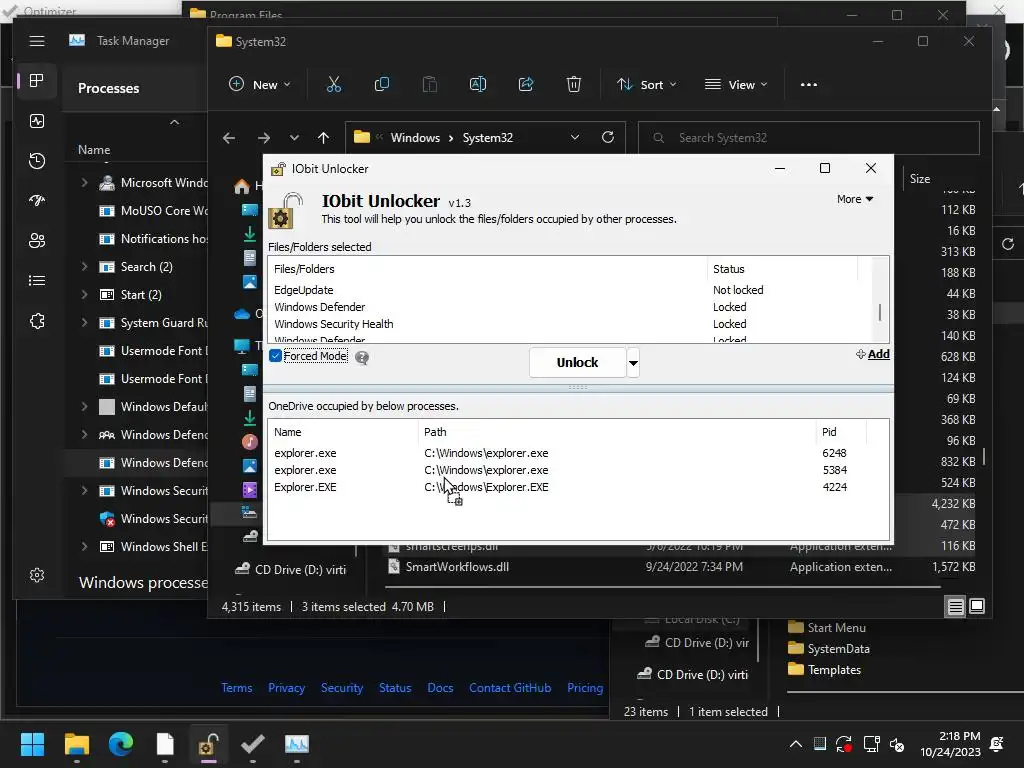Open File Explorer from the taskbar
The height and width of the screenshot is (768, 1024).
76,744
